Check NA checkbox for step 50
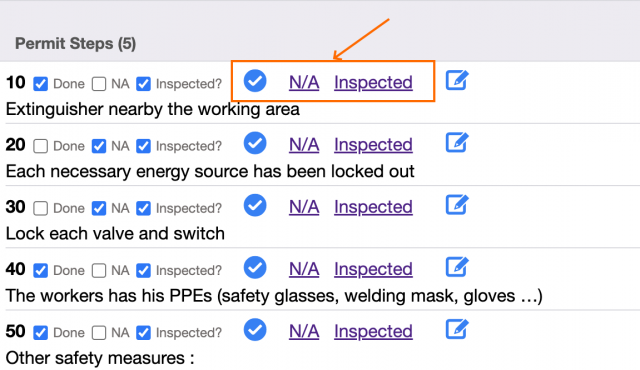Viewport: 640px width, 370px height. pyautogui.click(x=99, y=333)
